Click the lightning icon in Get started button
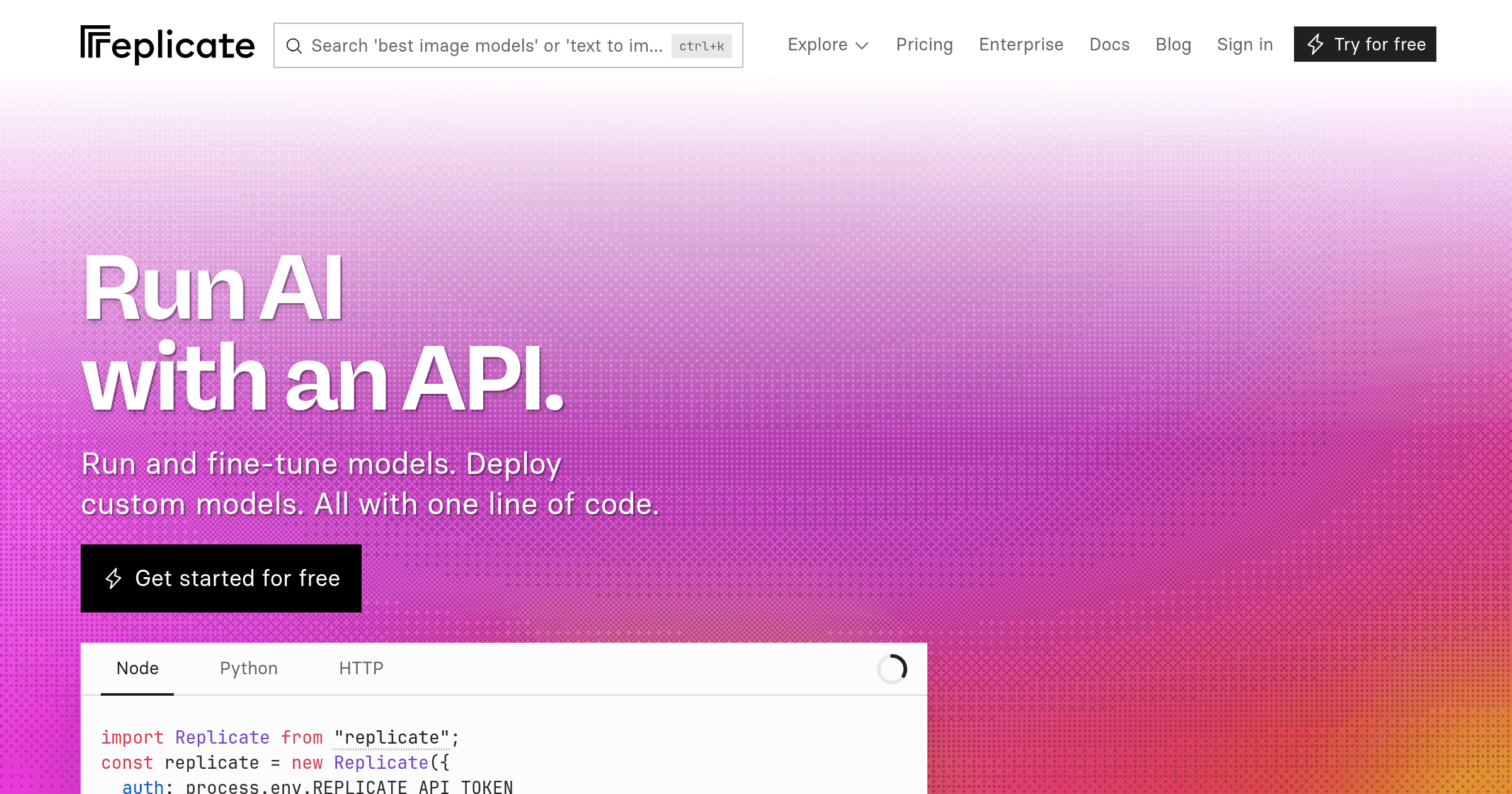The image size is (1512, 794). 113,578
